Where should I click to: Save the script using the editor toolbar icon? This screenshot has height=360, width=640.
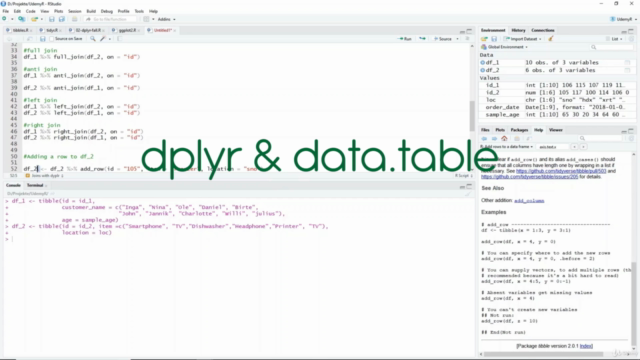(42, 39)
